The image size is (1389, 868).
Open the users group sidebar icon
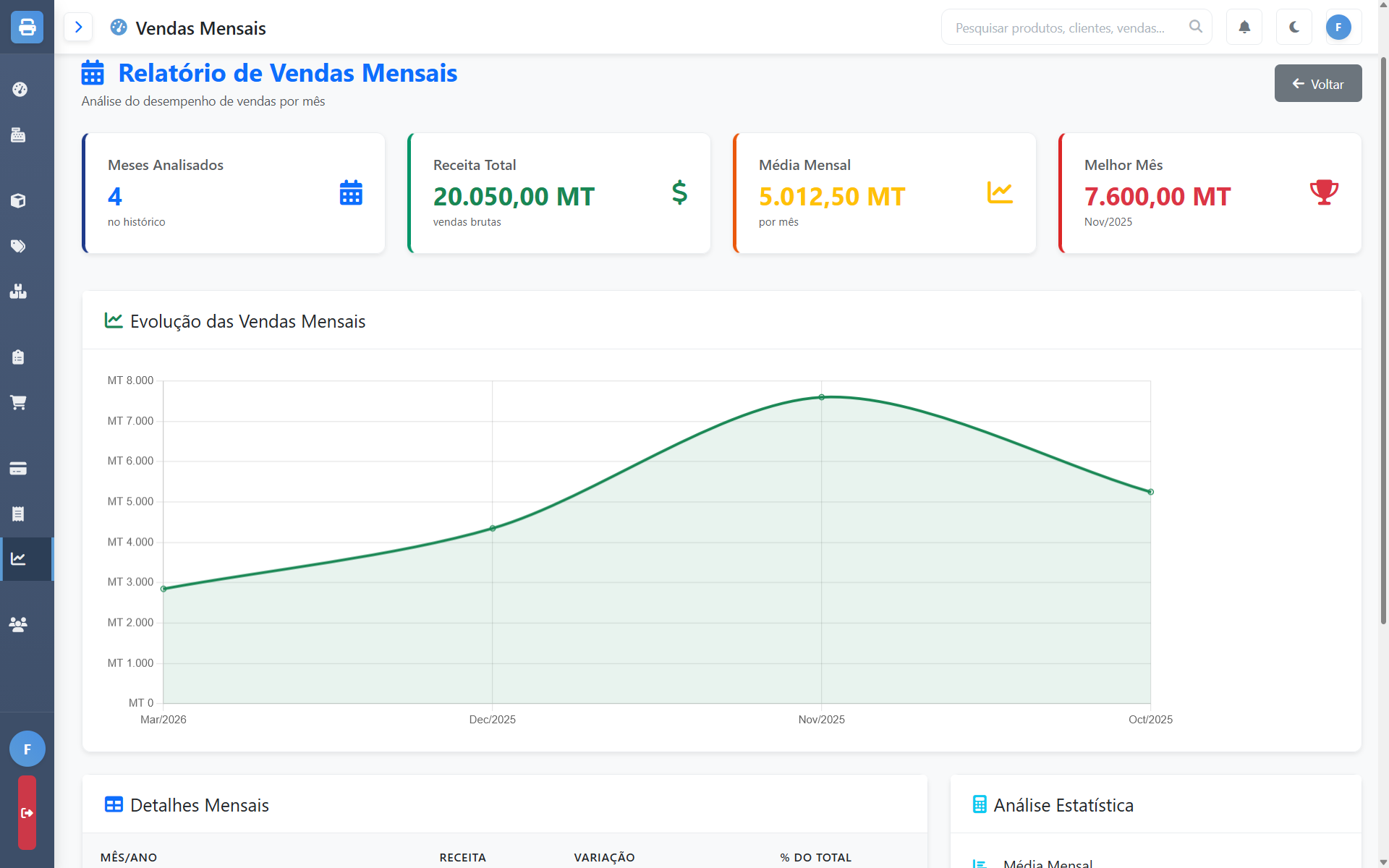[19, 624]
